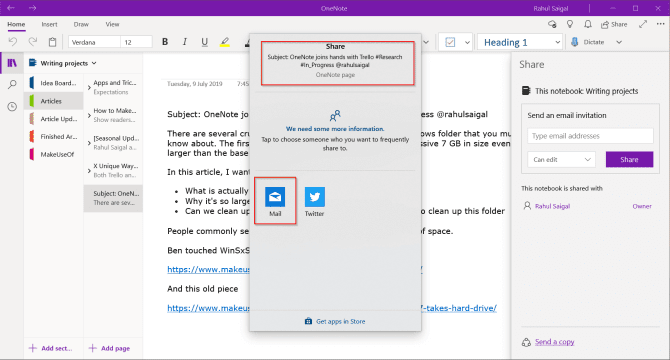Redo the last action
This screenshot has width=670, height=360.
point(32,41)
